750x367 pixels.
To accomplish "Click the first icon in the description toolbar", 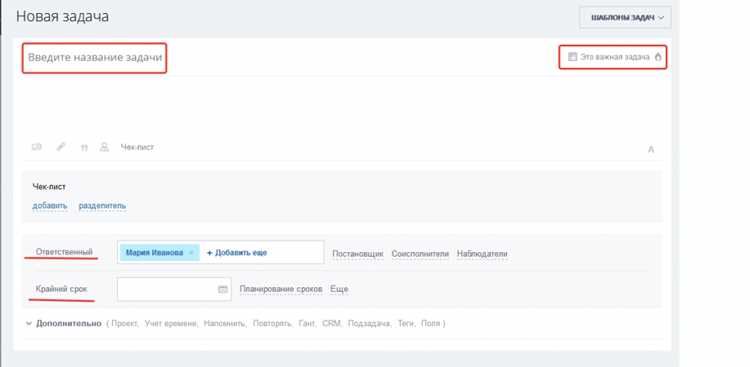I will coord(36,147).
